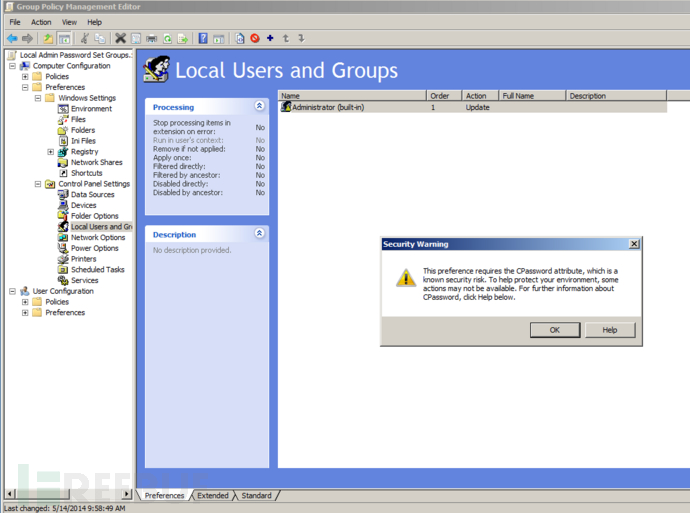This screenshot has height=513, width=690.
Task: Click the red Disable item icon
Action: 255,38
